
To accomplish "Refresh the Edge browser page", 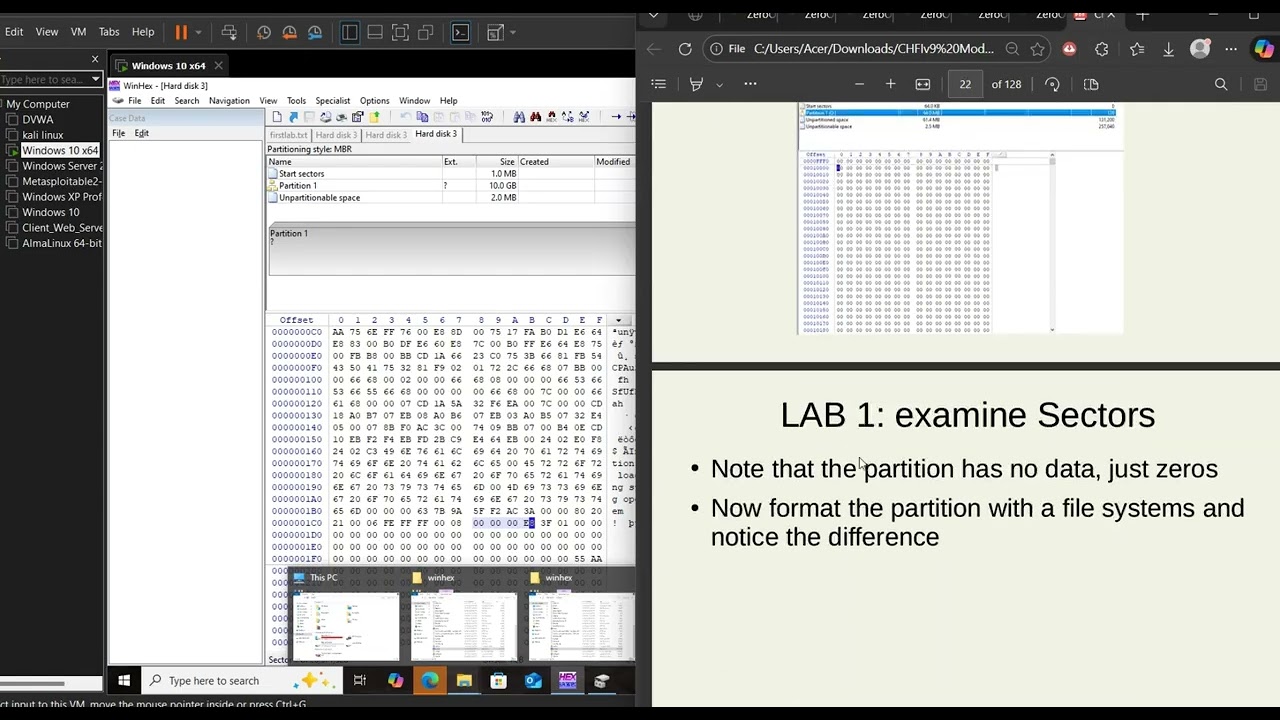I will click(x=685, y=49).
